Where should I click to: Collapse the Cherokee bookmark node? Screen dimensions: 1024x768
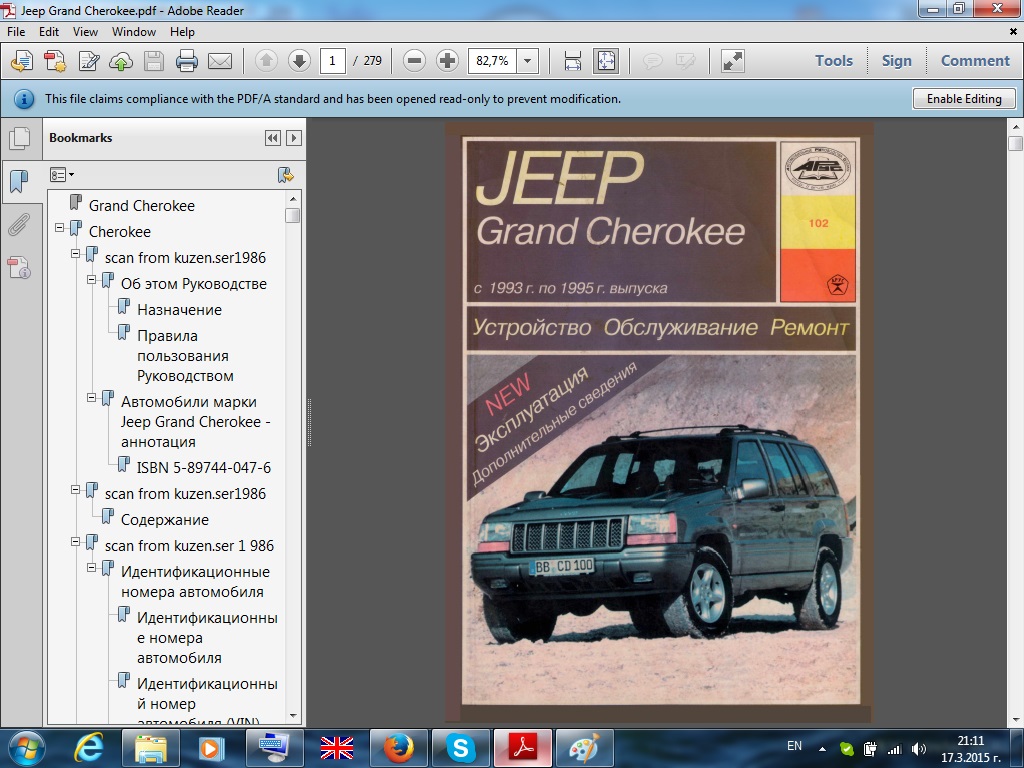(x=60, y=229)
